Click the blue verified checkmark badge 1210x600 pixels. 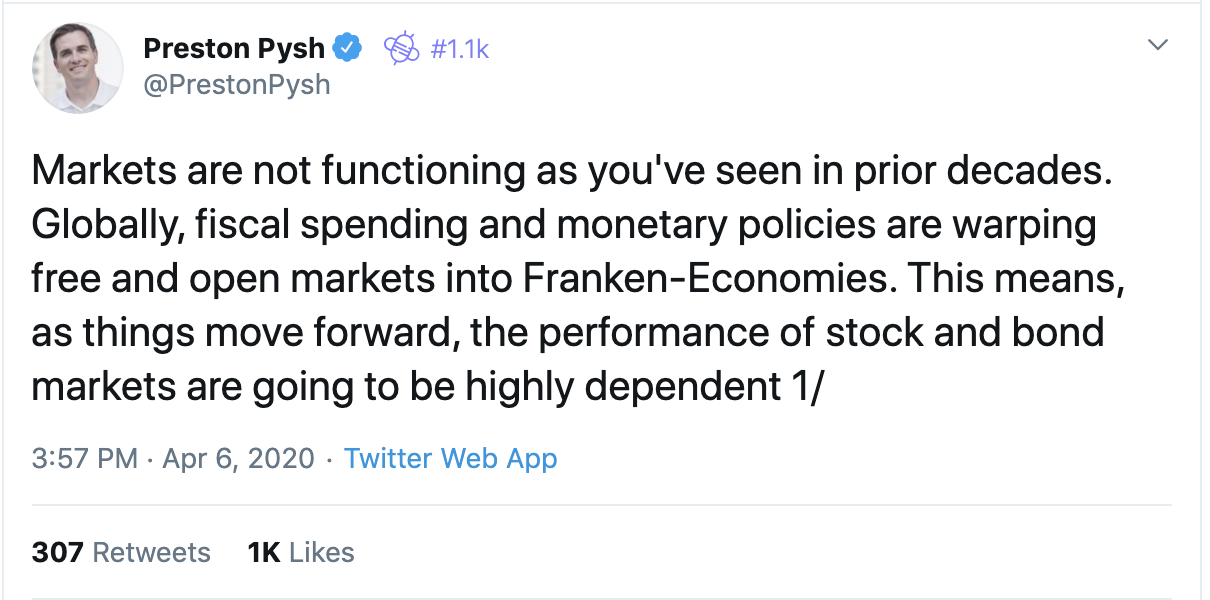(x=347, y=47)
